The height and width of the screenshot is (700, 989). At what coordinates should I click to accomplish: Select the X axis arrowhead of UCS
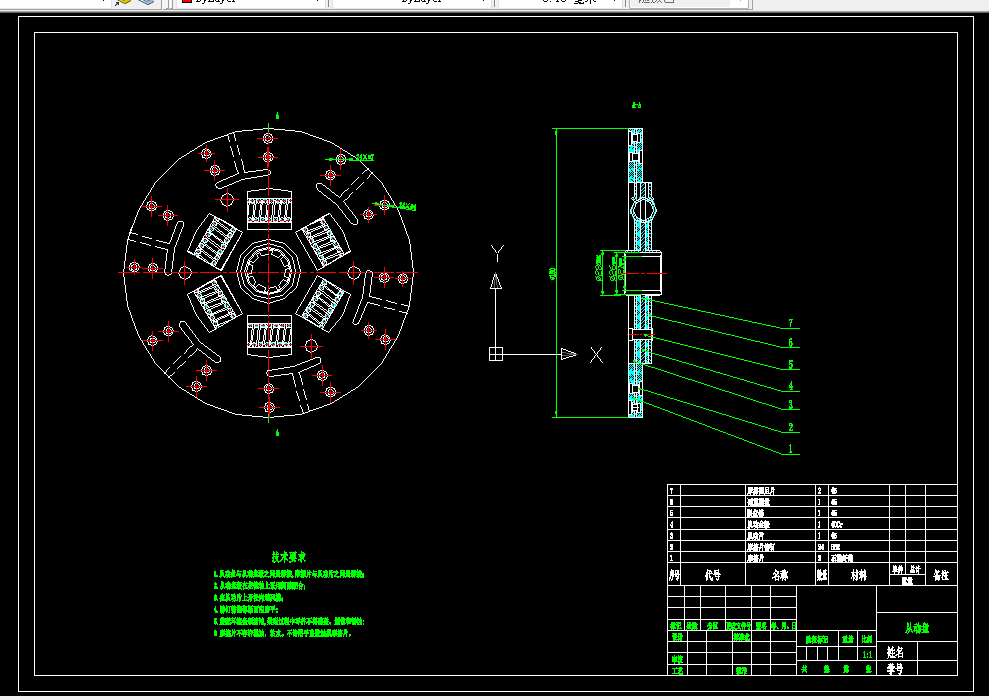[x=569, y=354]
